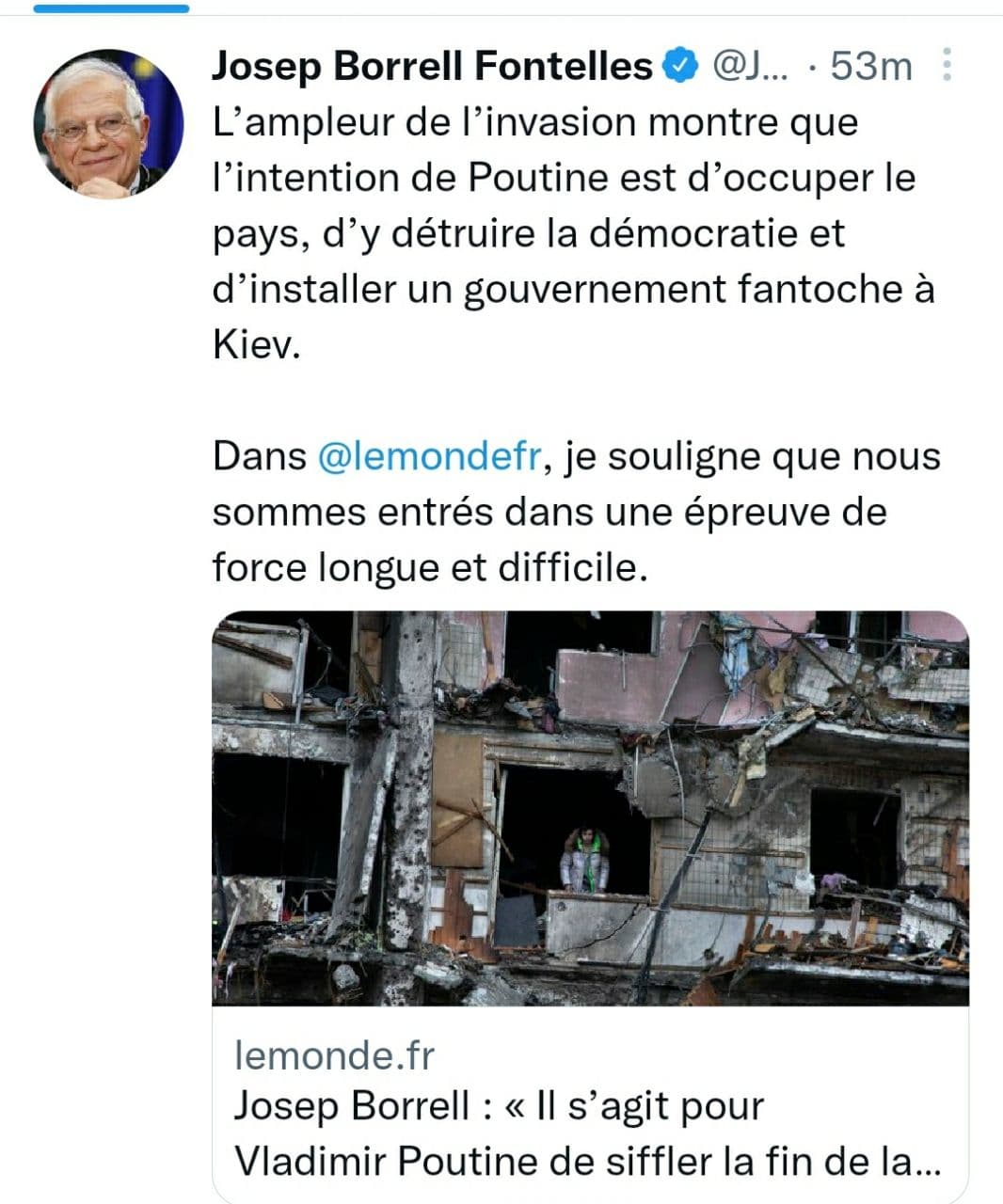Viewport: 1003px width, 1204px height.
Task: Click the line "force longue et difficile."
Action: coord(431,568)
